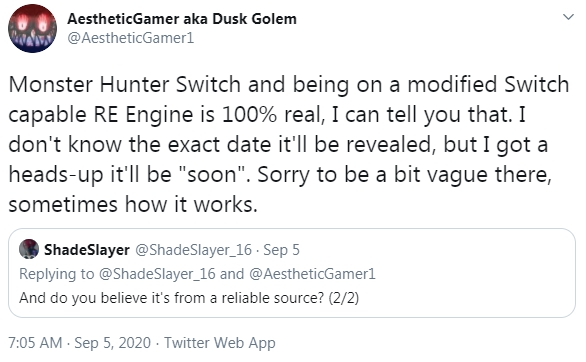Click the "soon" quoted word in tweet
Image resolution: width=586 pixels, height=362 pixels.
click(x=210, y=174)
